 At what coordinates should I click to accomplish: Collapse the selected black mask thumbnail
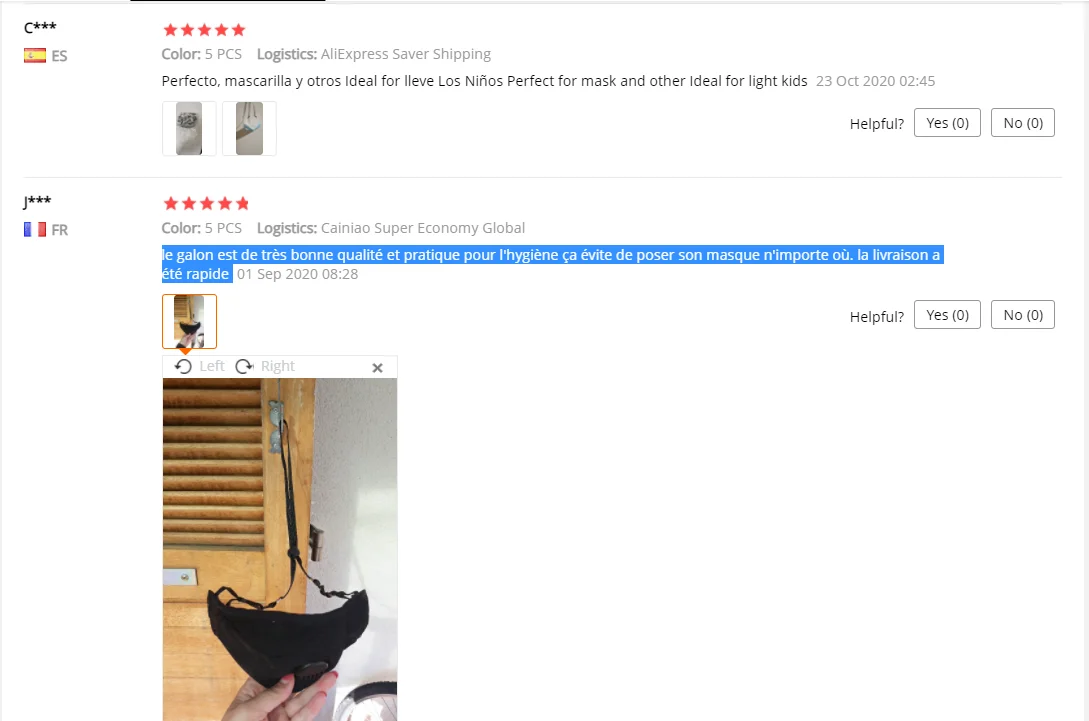(190, 322)
